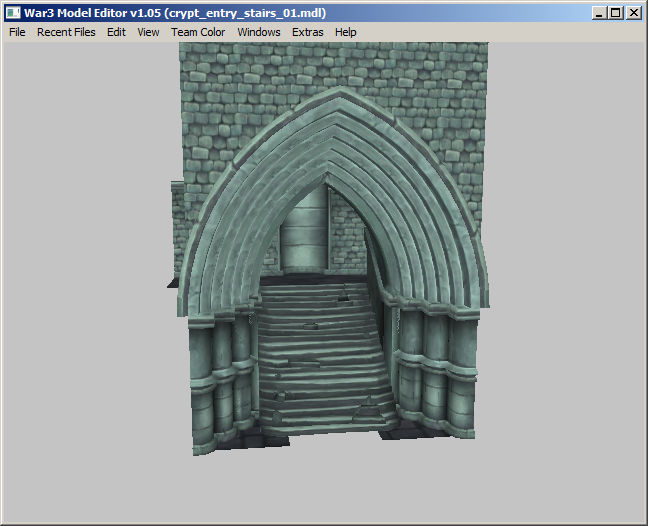Minimize the Model Editor window

(x=599, y=13)
